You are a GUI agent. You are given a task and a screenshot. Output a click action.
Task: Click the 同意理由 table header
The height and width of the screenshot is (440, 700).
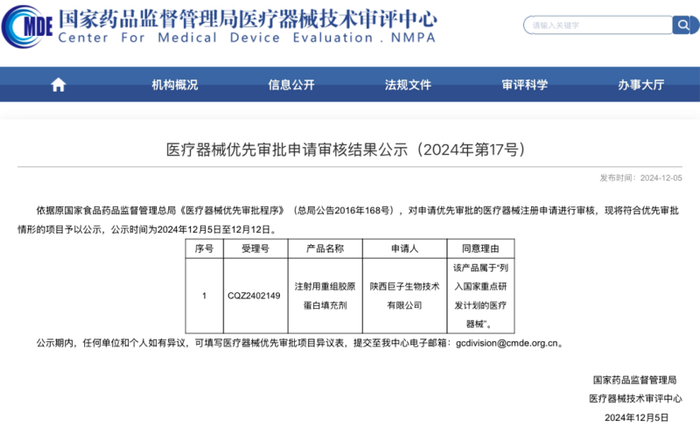point(480,249)
